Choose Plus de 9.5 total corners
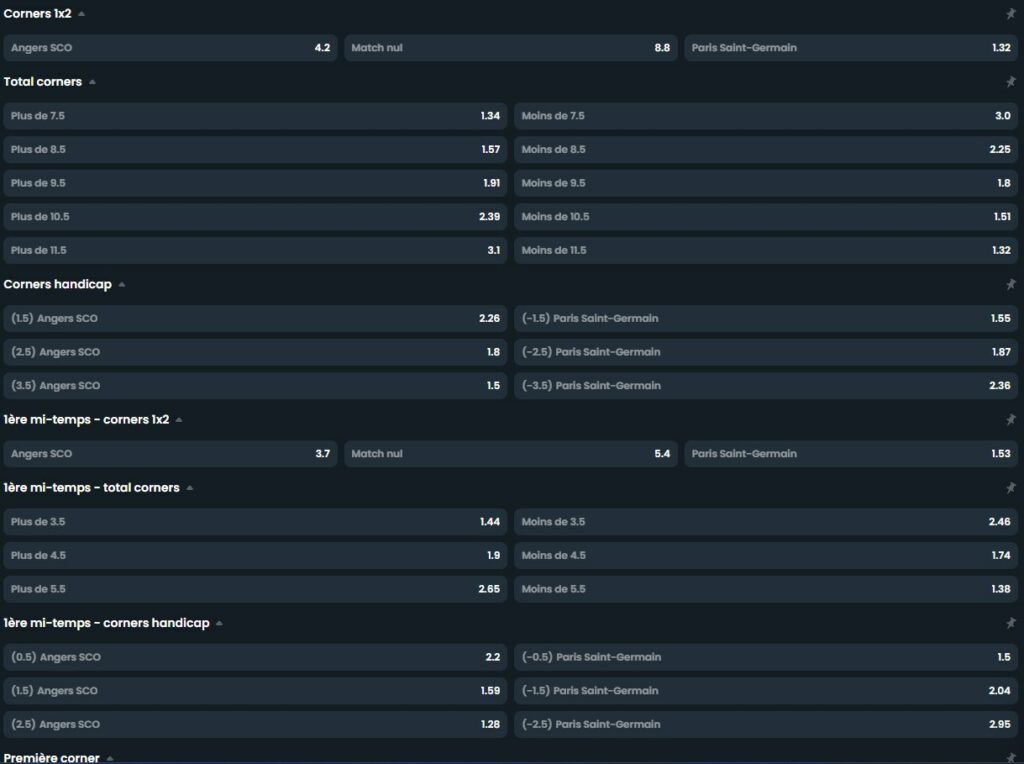The height and width of the screenshot is (764, 1024). (255, 183)
